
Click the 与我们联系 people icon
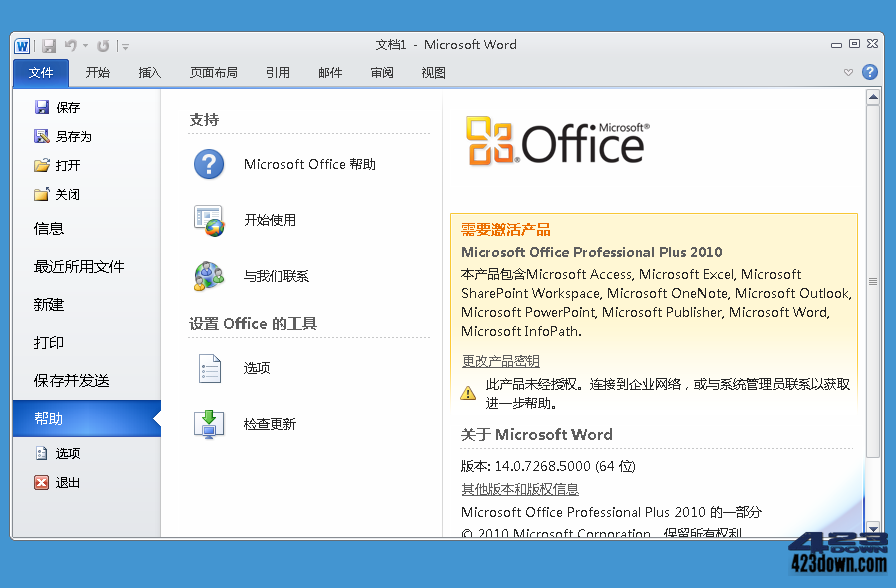(x=209, y=276)
